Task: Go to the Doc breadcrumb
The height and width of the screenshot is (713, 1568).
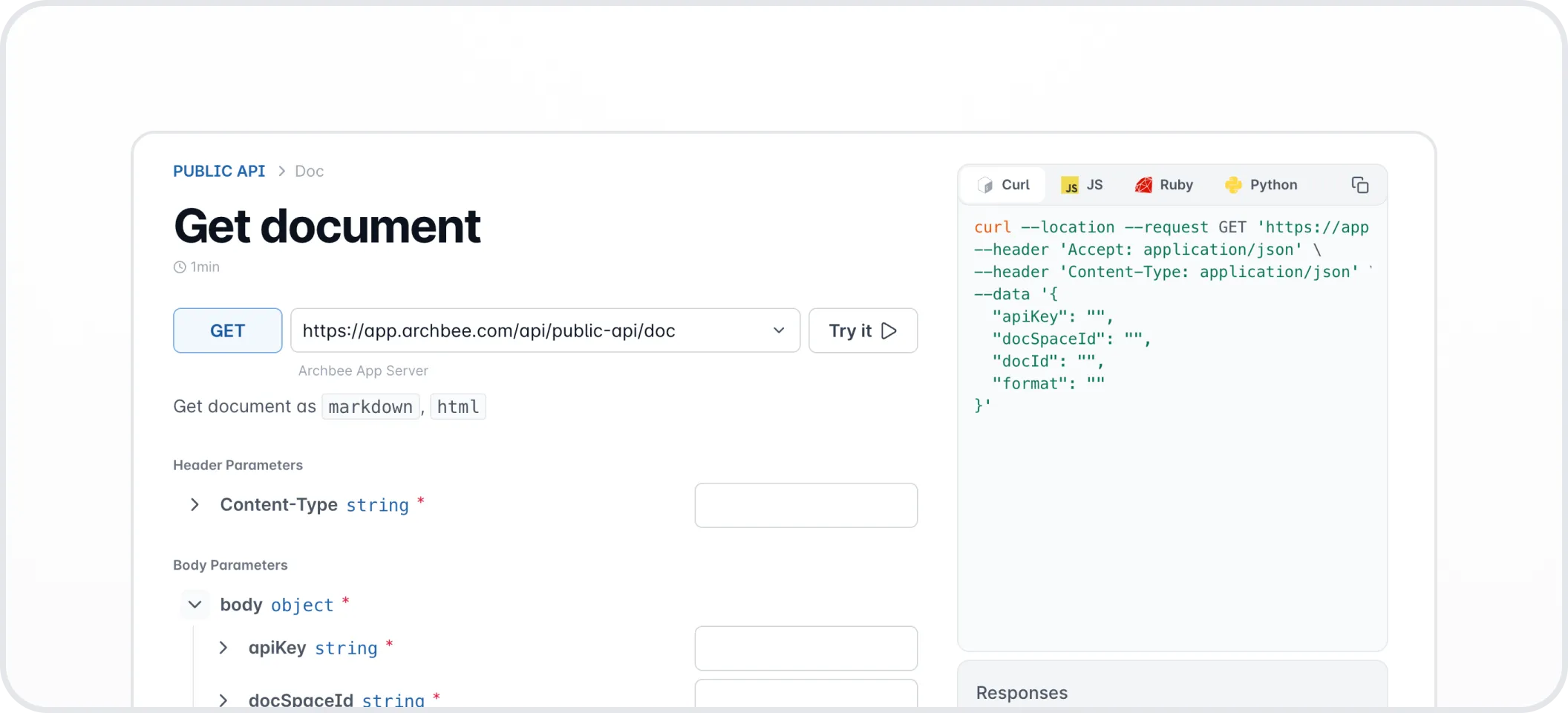Action: [x=309, y=172]
